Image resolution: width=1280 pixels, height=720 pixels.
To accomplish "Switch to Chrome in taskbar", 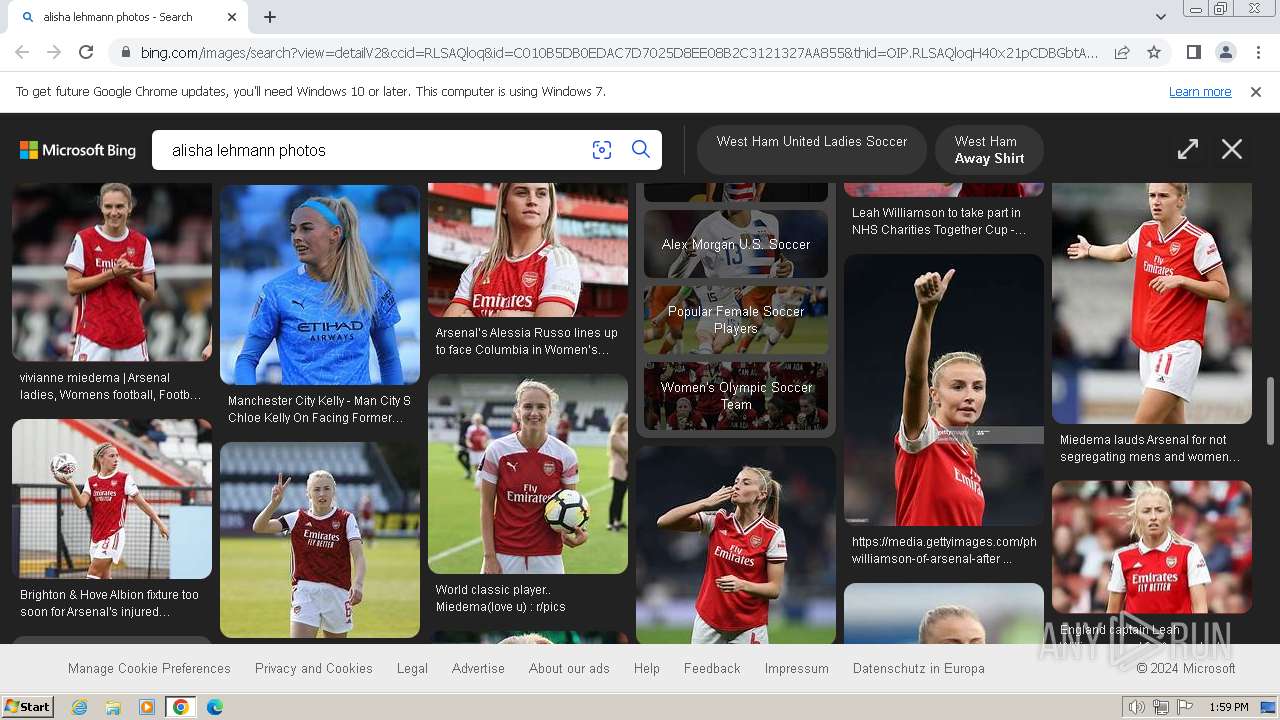I will pyautogui.click(x=181, y=707).
